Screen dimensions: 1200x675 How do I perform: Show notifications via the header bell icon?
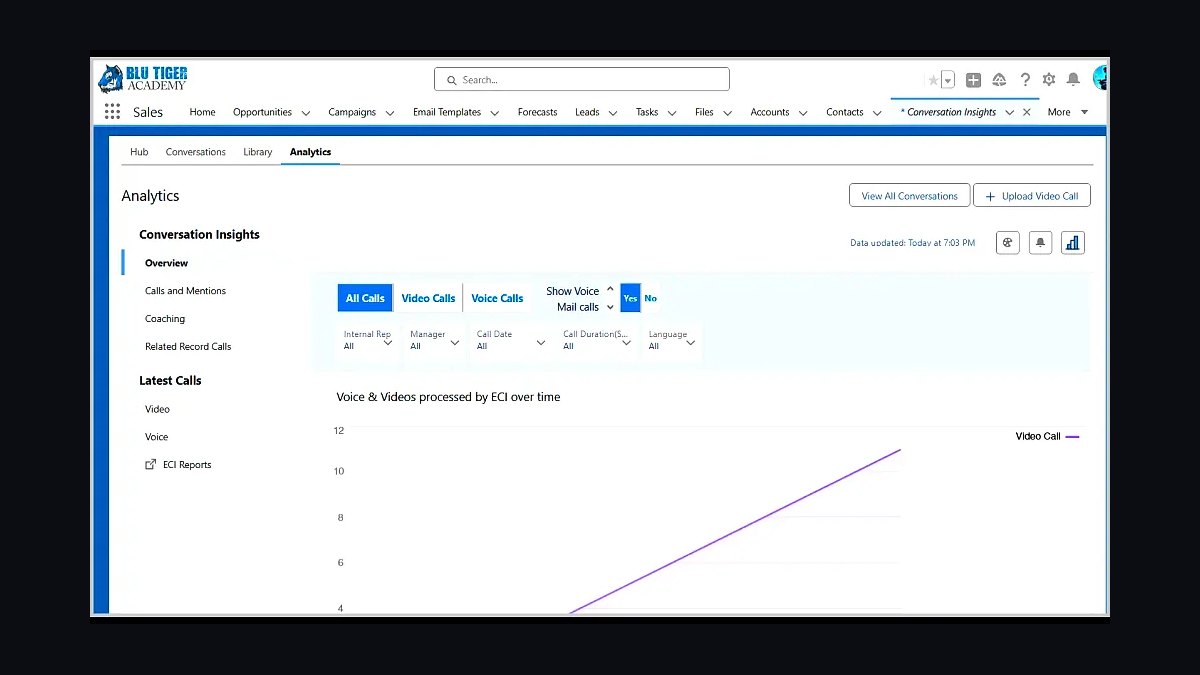1073,80
